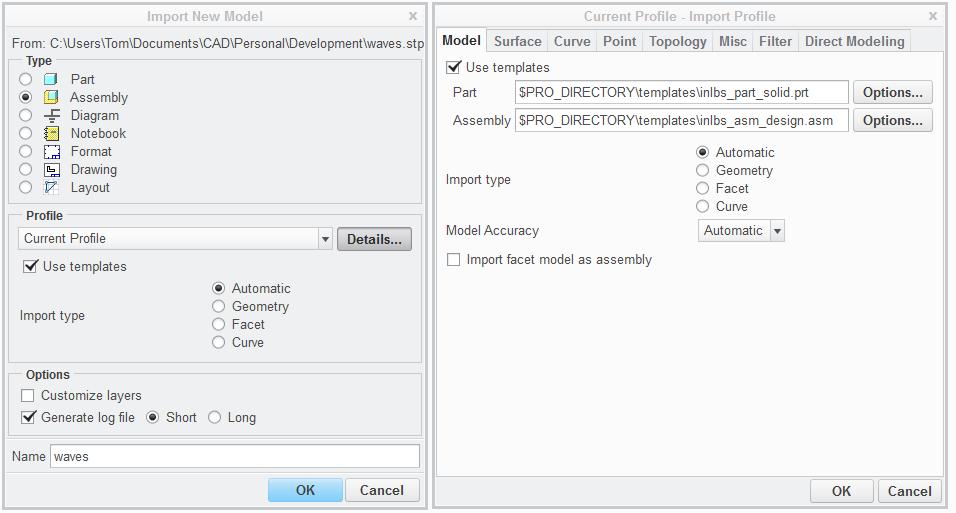Enable Import facet model as assembly
This screenshot has width=956, height=513.
[454, 260]
